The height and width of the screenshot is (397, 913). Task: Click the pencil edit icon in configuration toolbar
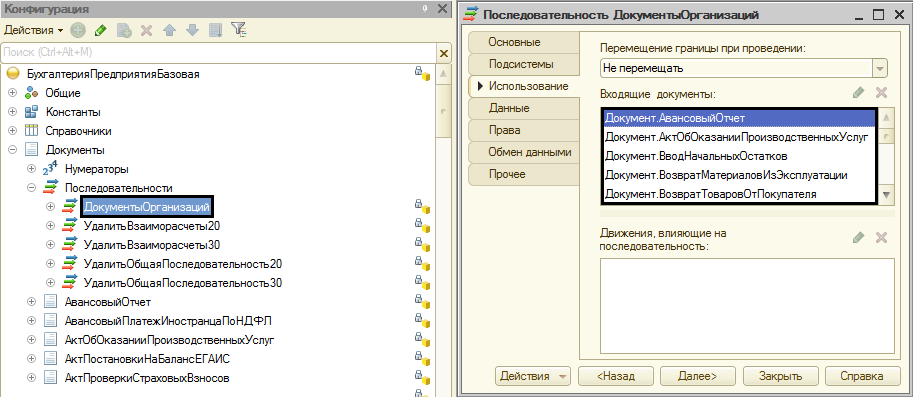pos(100,30)
